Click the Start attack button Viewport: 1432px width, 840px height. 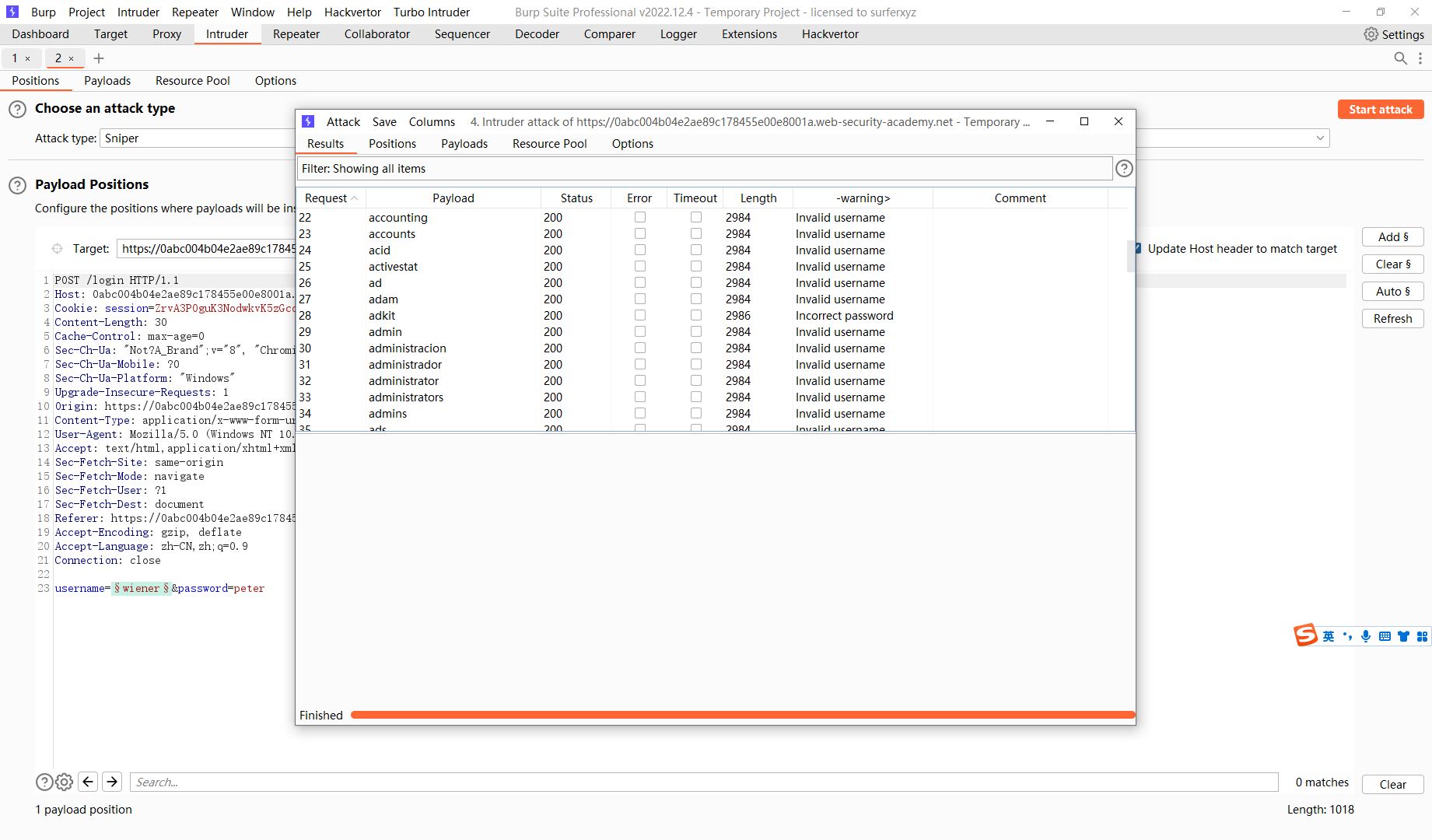pyautogui.click(x=1381, y=110)
